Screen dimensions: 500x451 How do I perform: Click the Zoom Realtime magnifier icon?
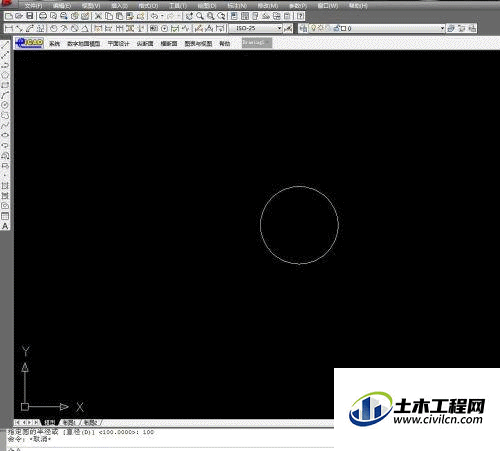pyautogui.click(x=200, y=16)
